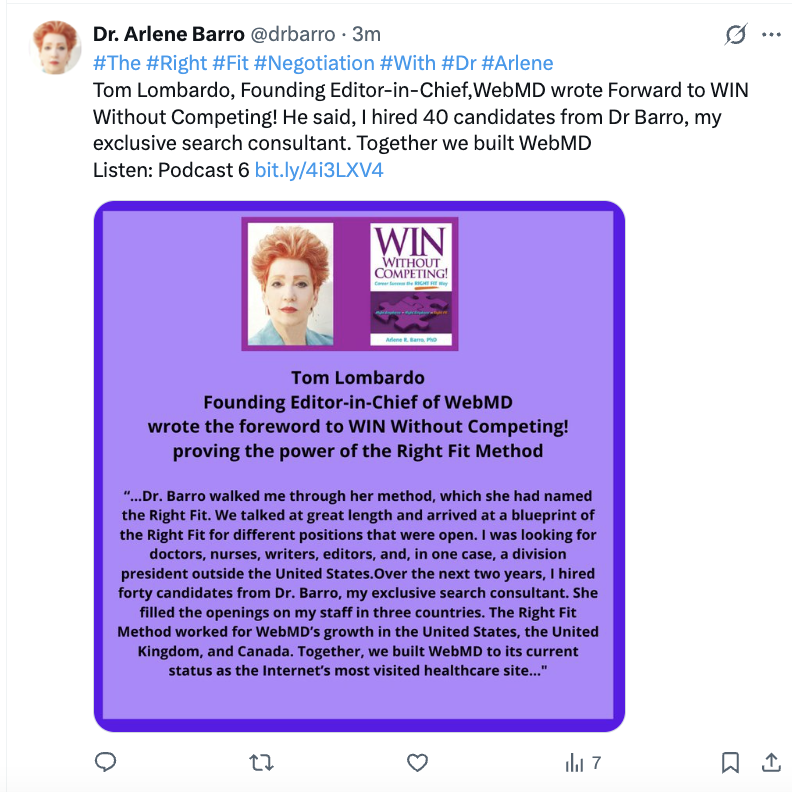Screen dimensions: 792x792
Task: Click the #With hashtag
Action: pos(408,63)
